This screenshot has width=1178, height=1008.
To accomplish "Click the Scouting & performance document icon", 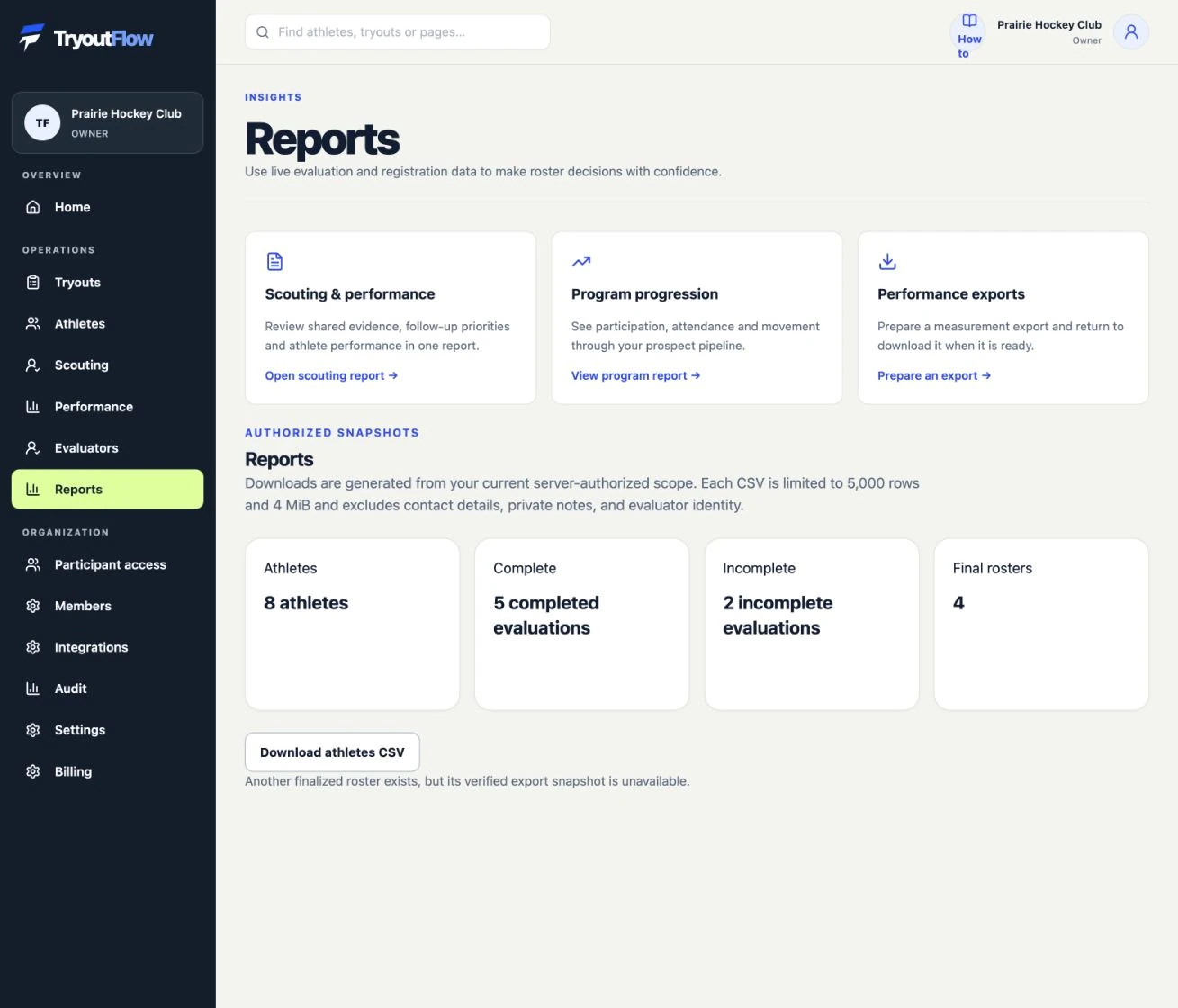I will point(275,262).
